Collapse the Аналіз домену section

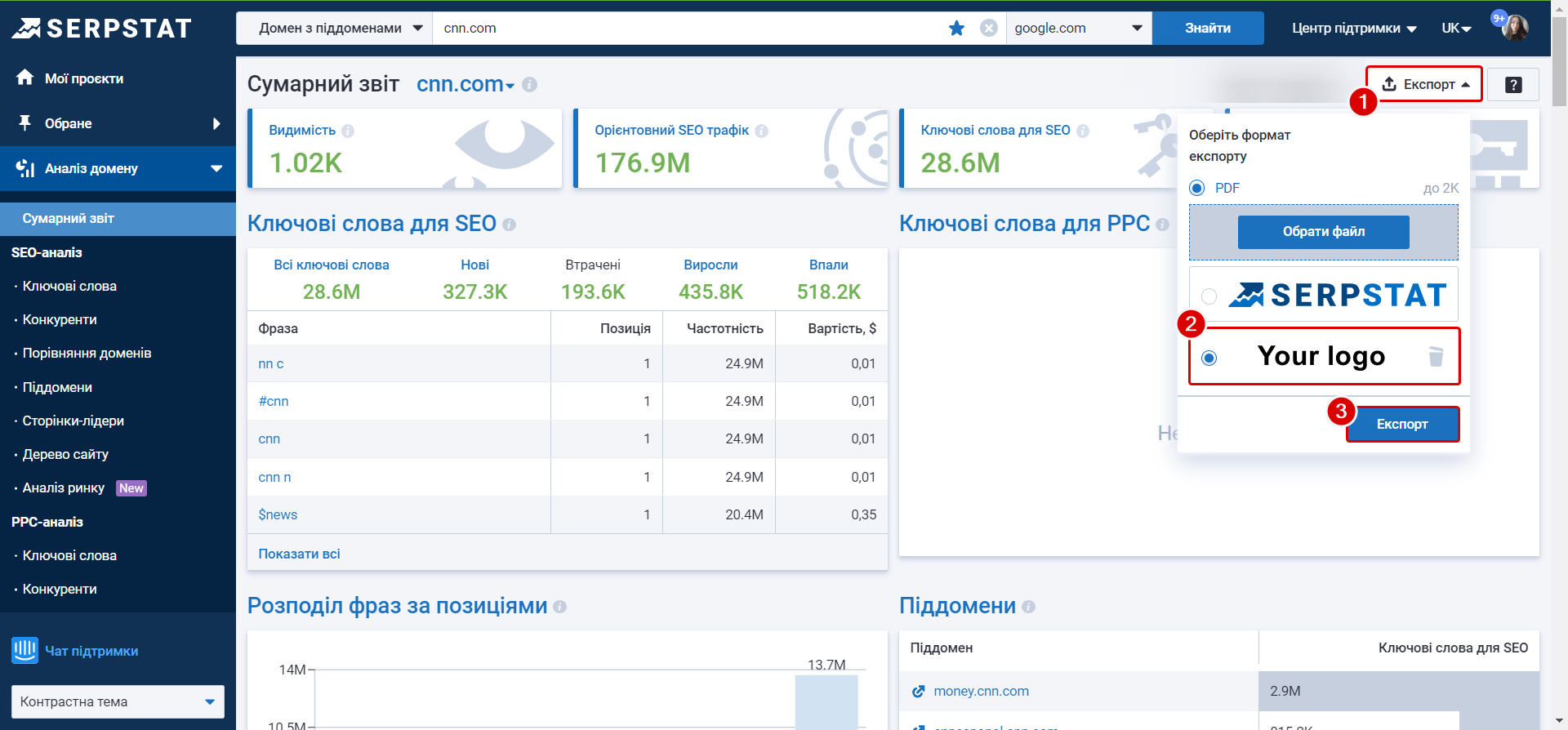point(216,169)
